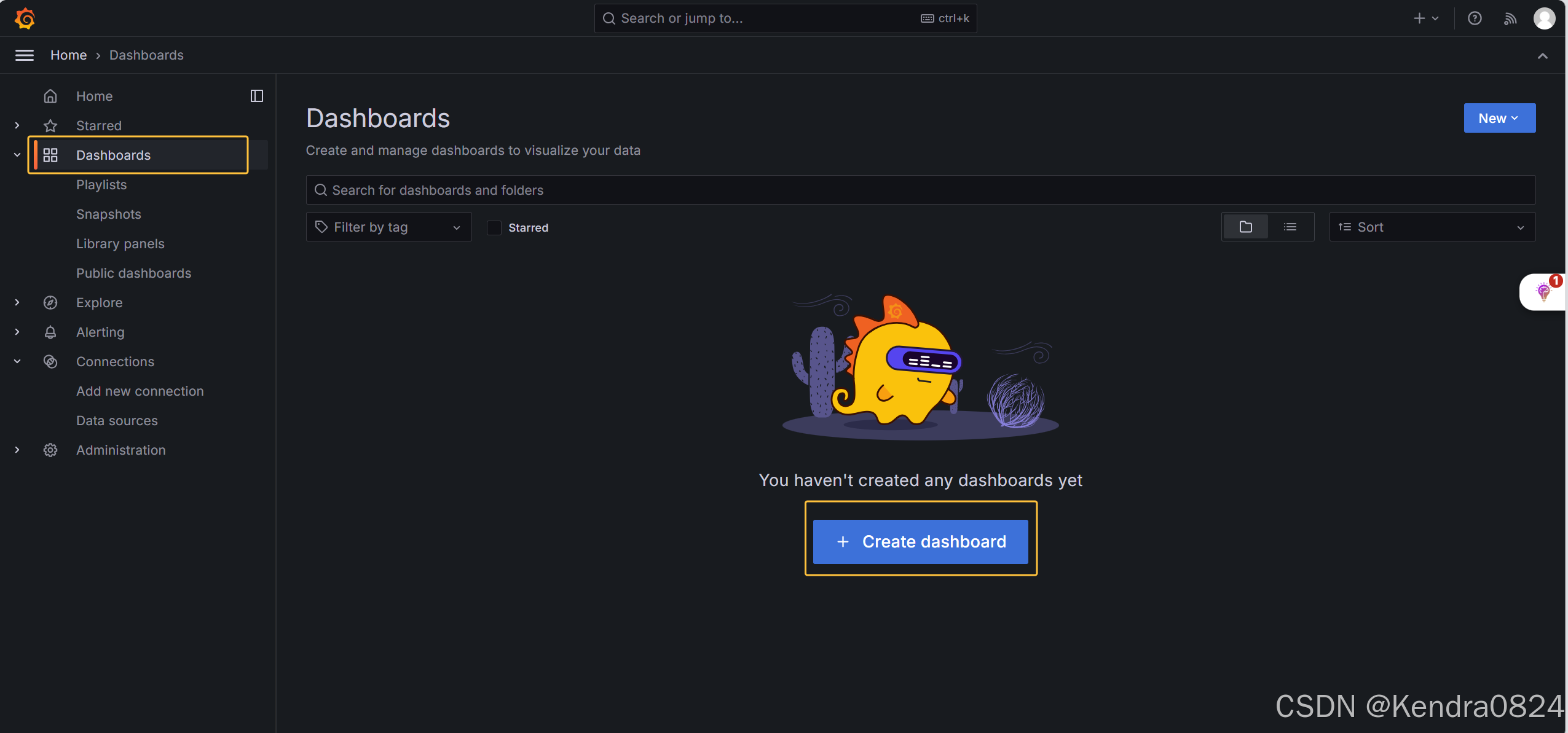Click the Create dashboard button
The width and height of the screenshot is (1568, 733).
click(920, 541)
